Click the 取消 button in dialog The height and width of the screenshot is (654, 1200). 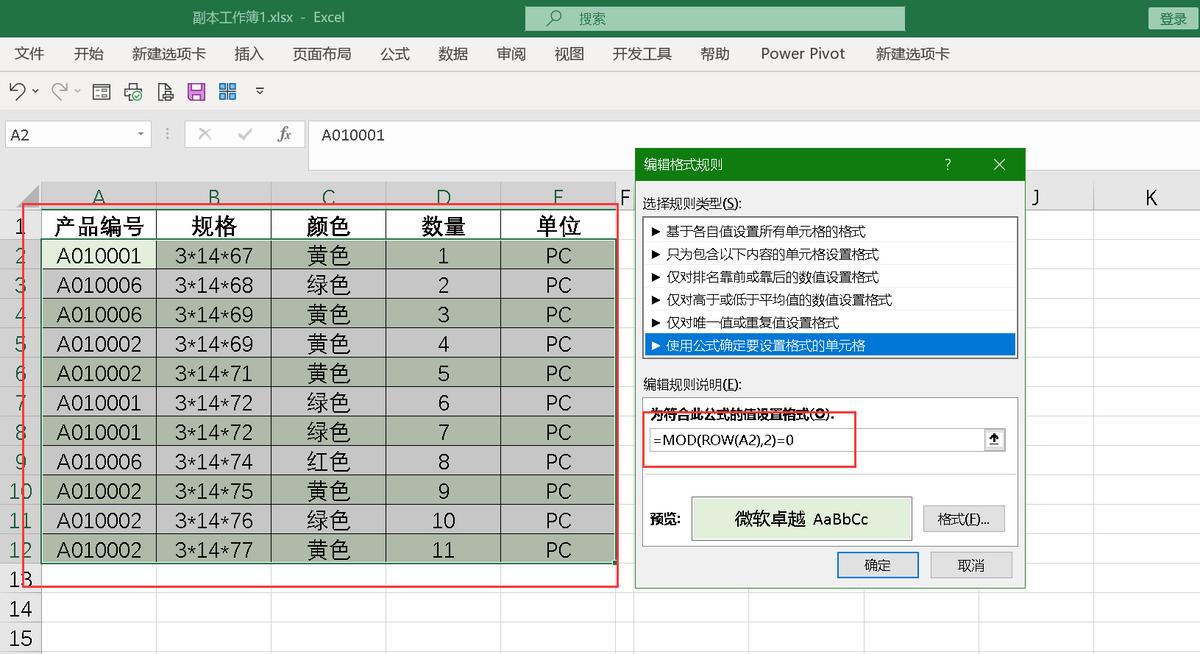971,565
